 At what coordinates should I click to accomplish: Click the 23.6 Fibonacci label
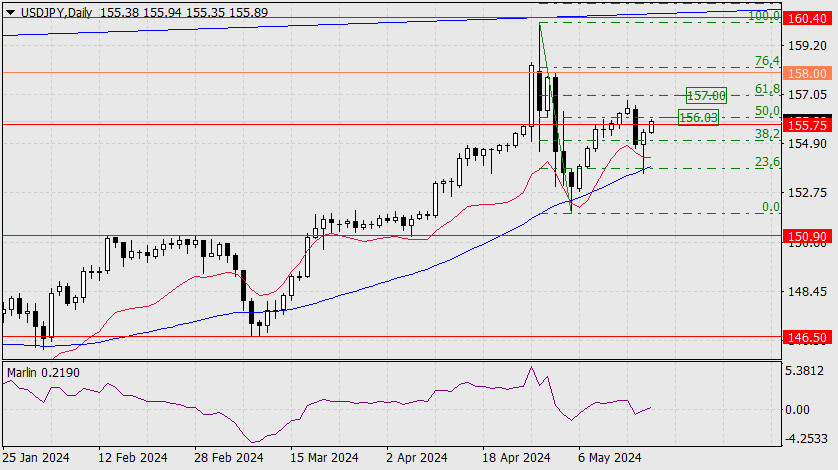coord(767,161)
